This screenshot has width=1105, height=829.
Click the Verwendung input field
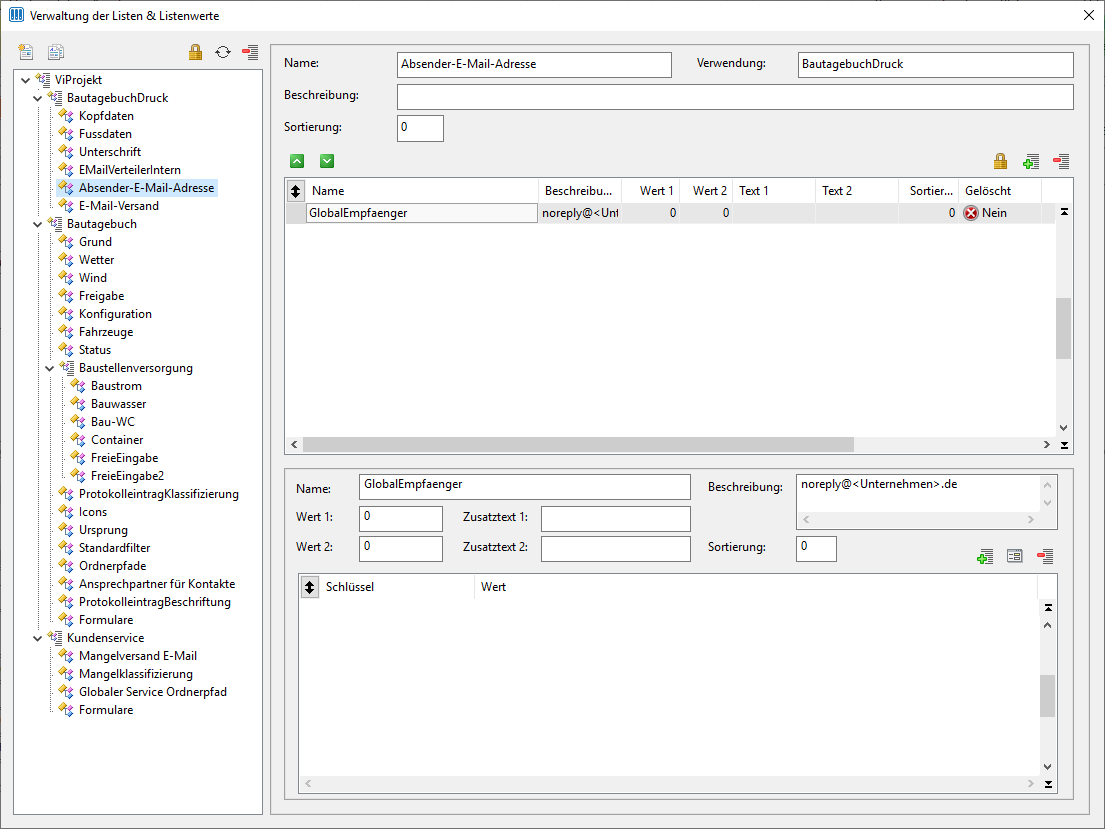click(935, 64)
